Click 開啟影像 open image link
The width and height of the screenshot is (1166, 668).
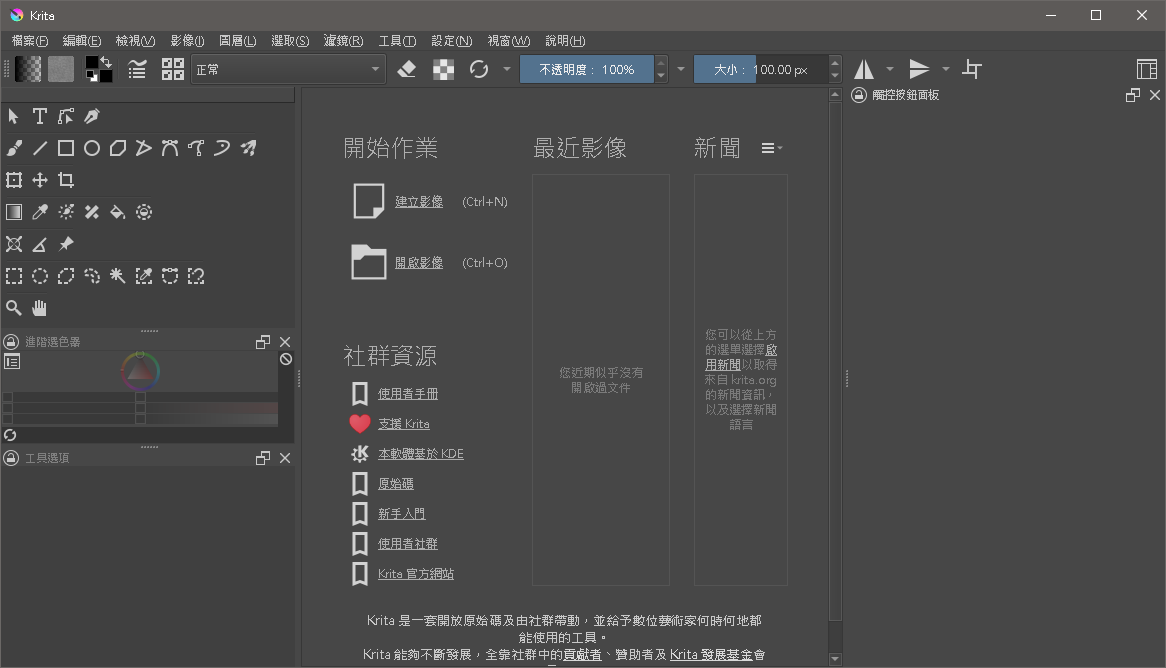point(419,263)
